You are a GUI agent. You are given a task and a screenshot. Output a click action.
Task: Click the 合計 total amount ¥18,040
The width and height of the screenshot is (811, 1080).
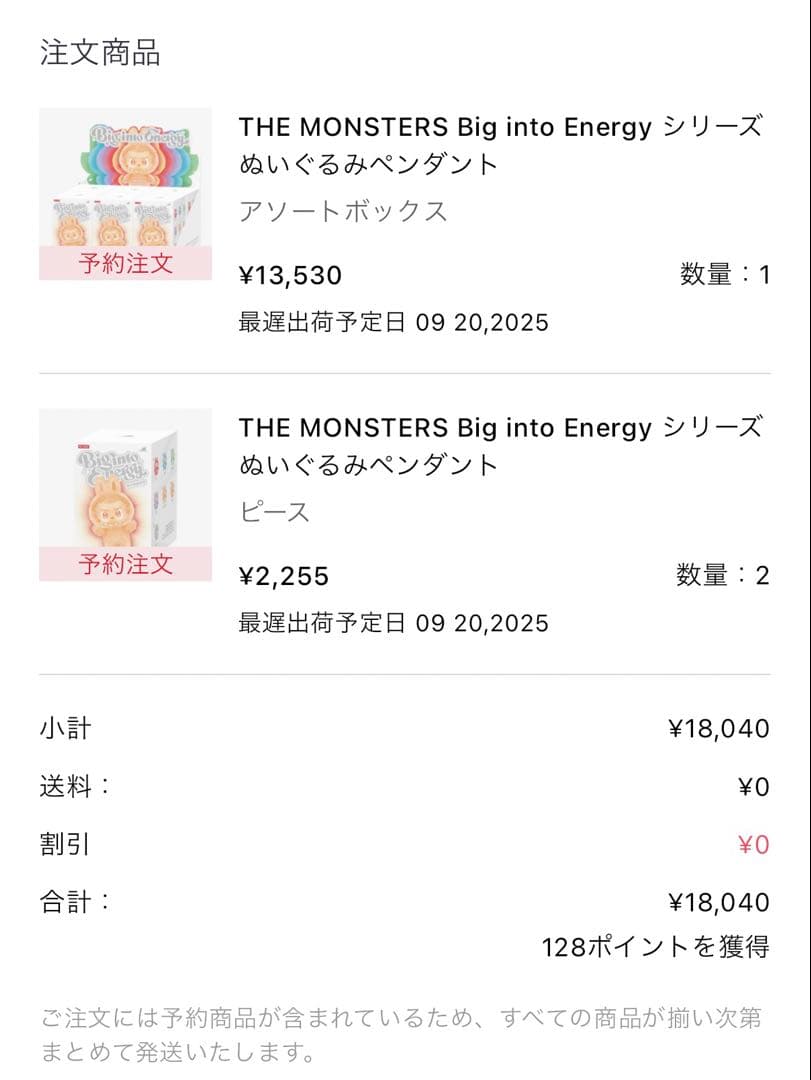tap(718, 903)
